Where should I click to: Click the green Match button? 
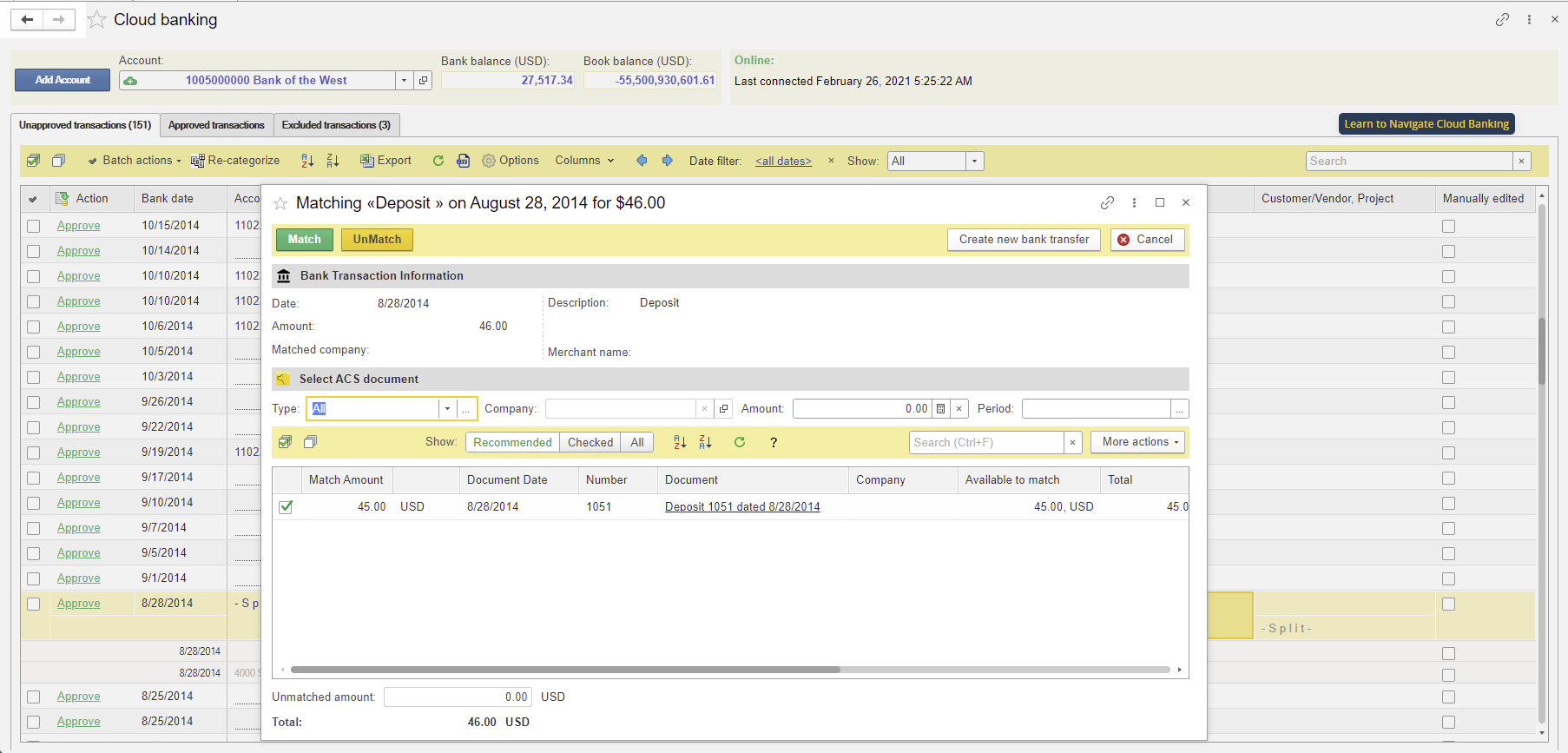(x=305, y=240)
